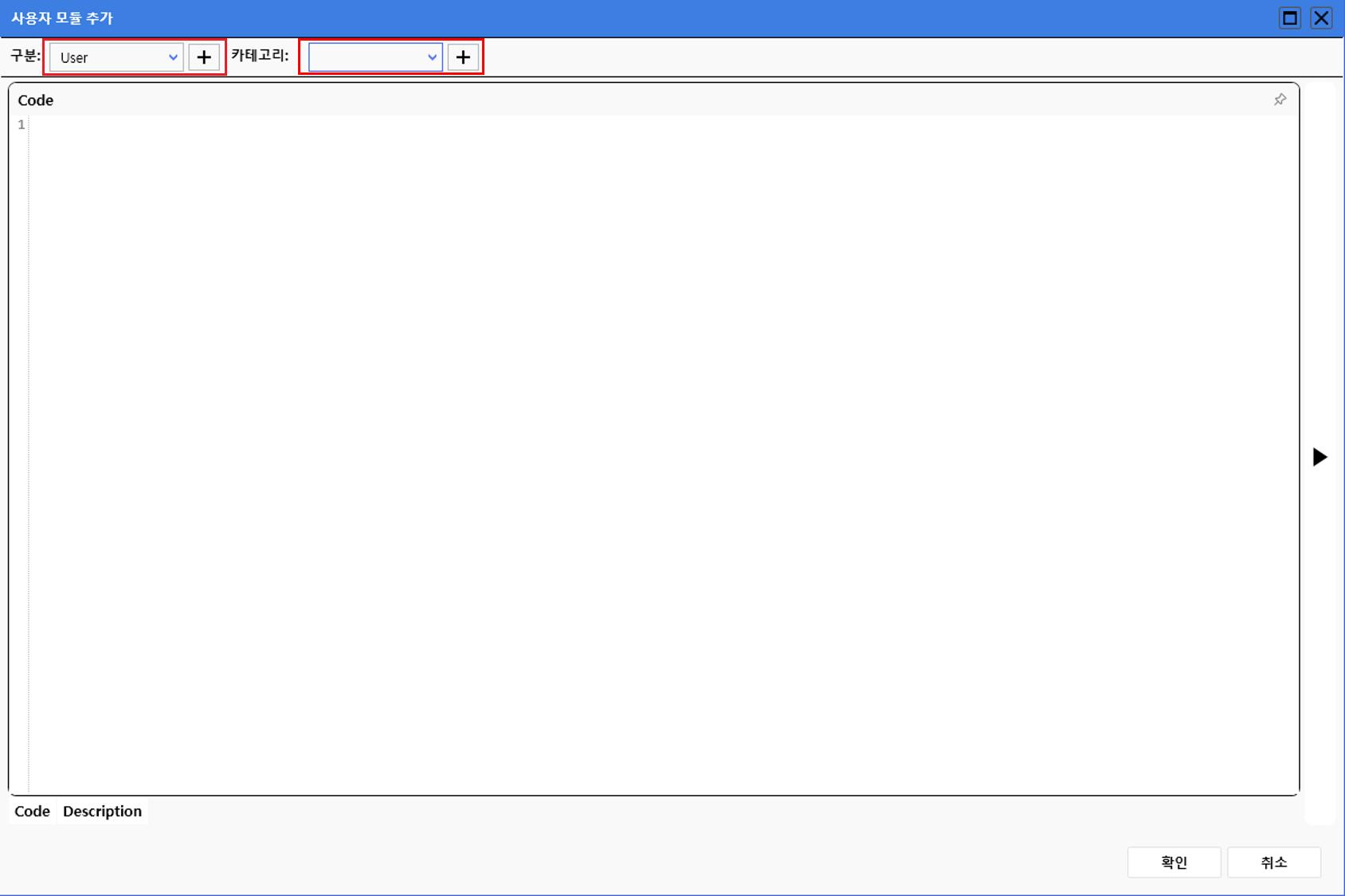This screenshot has height=896, width=1345.
Task: Expand the right side panel with the black arrow
Action: pos(1320,456)
